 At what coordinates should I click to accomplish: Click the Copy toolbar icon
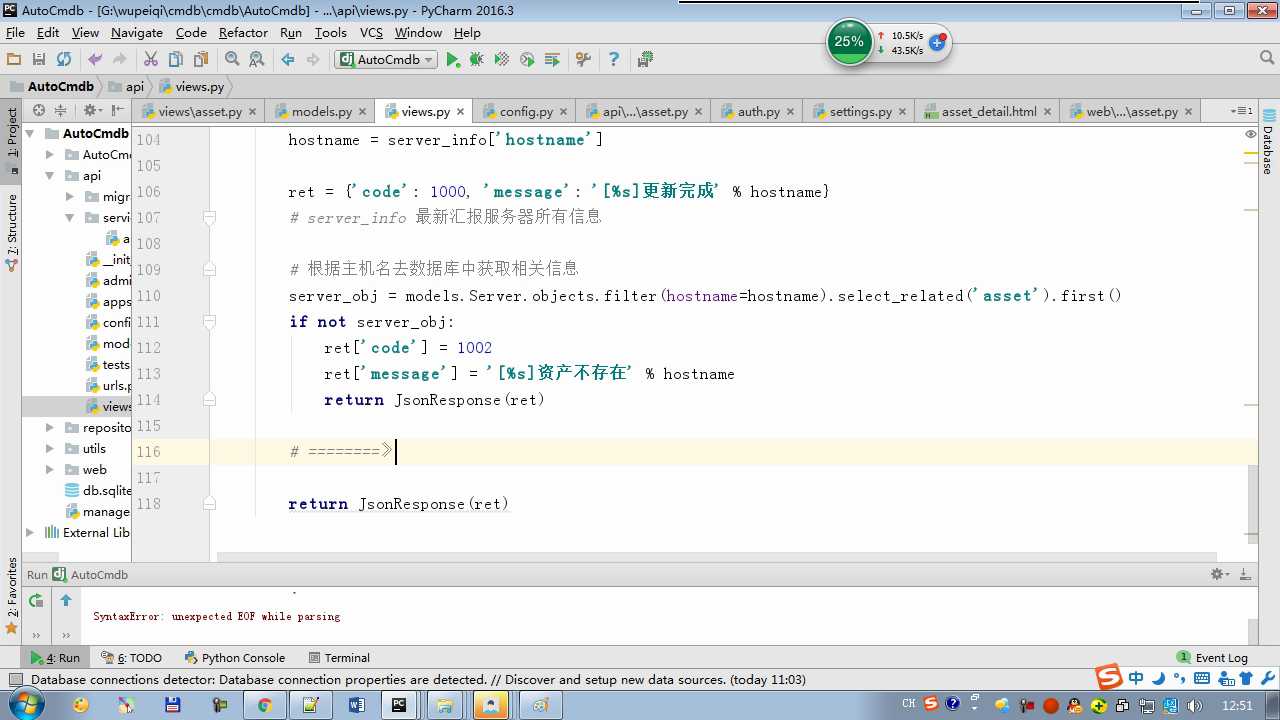tap(176, 59)
